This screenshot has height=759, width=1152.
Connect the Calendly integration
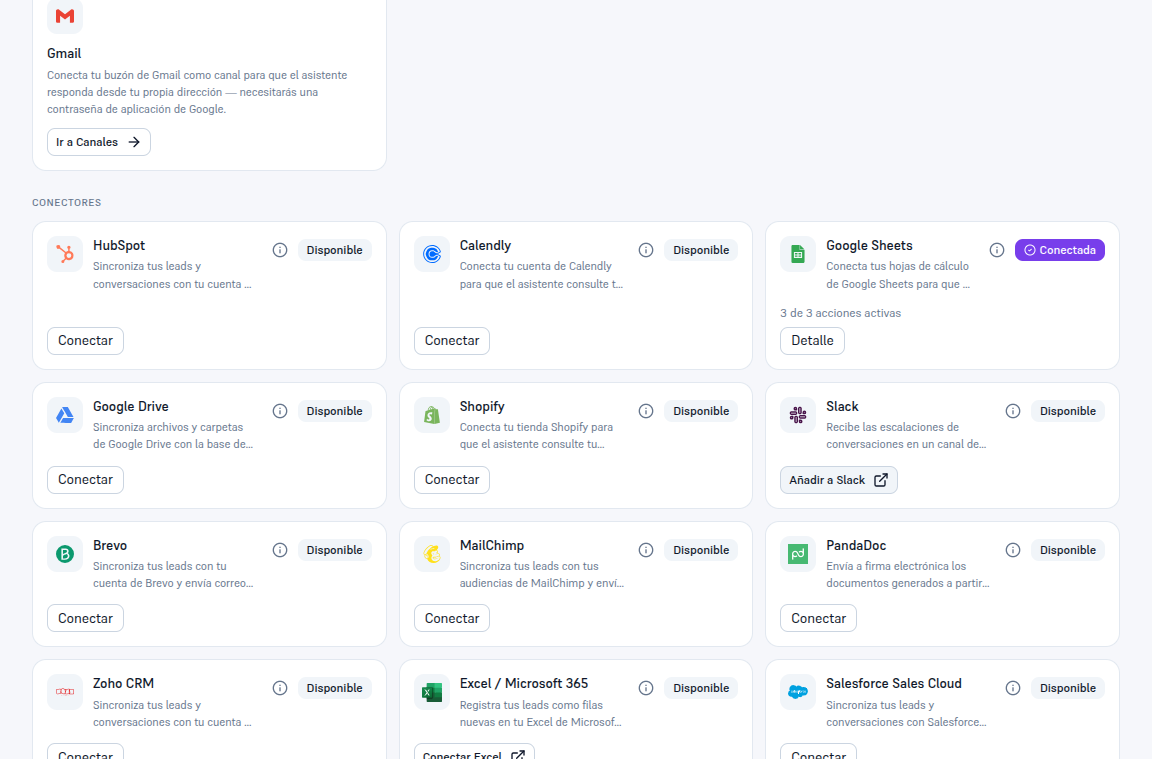[x=452, y=341]
